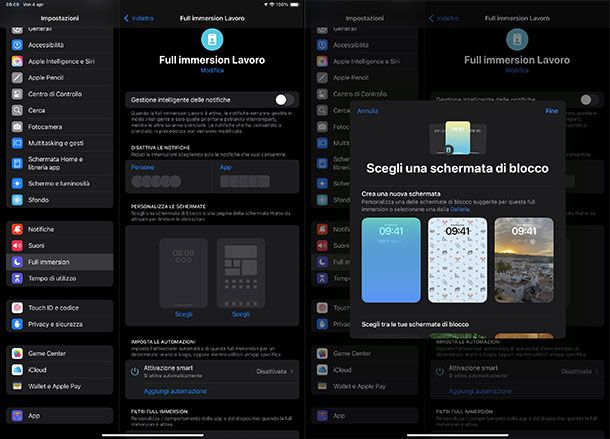Viewport: 610px width, 439px height.
Task: Open Schermo e luminosità in left sidebar
Action: pyautogui.click(x=60, y=183)
